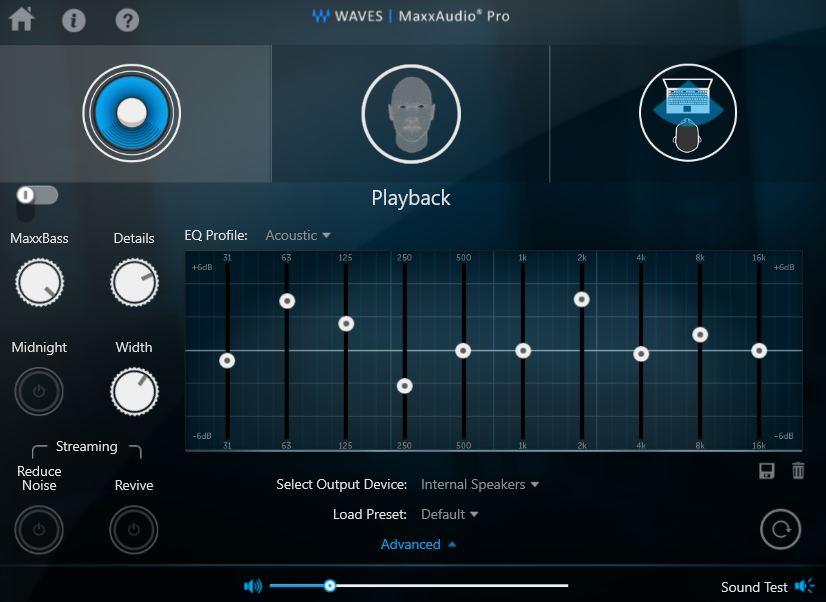Open the info icon
The height and width of the screenshot is (602, 826).
74,21
